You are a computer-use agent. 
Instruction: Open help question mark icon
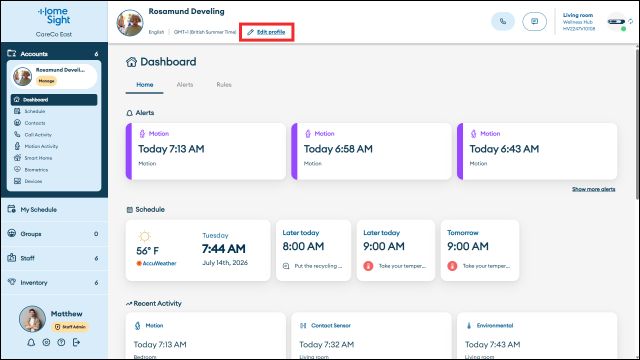pos(61,342)
